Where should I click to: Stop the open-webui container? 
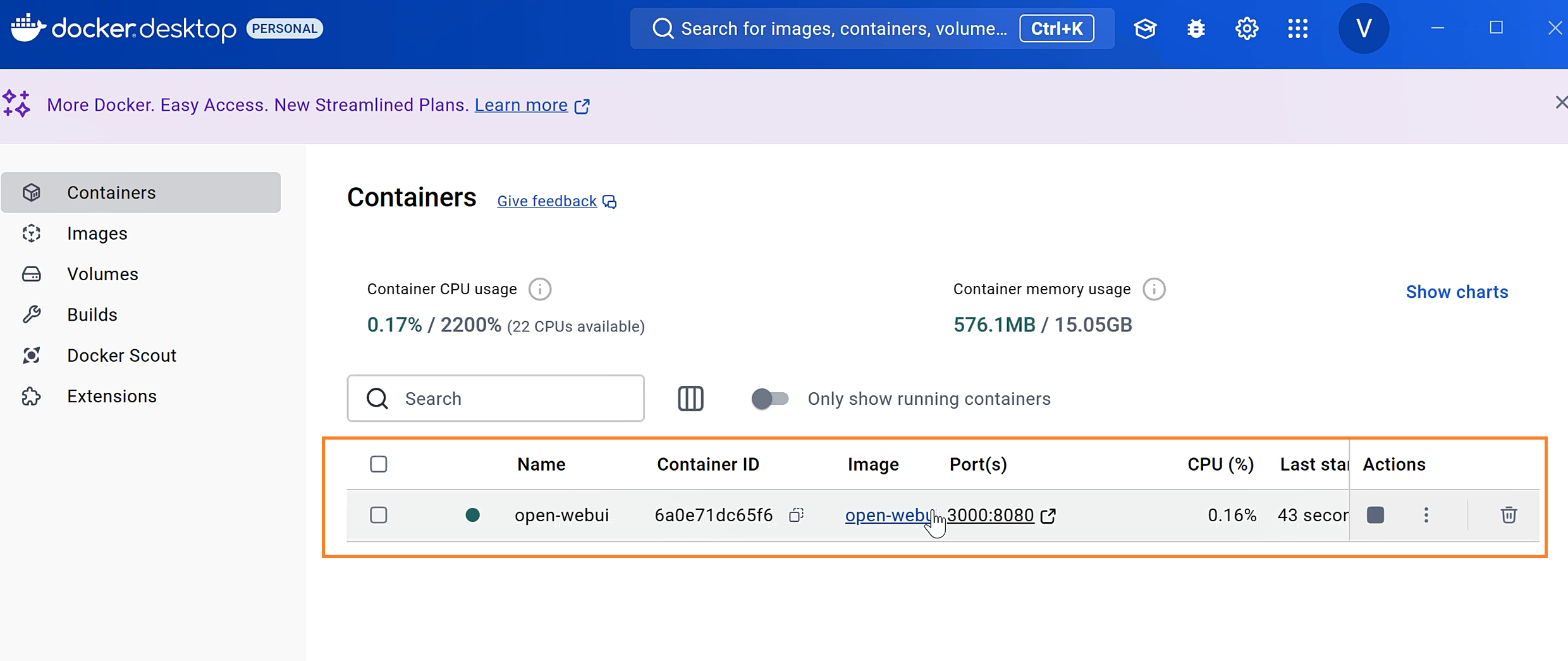(x=1375, y=515)
